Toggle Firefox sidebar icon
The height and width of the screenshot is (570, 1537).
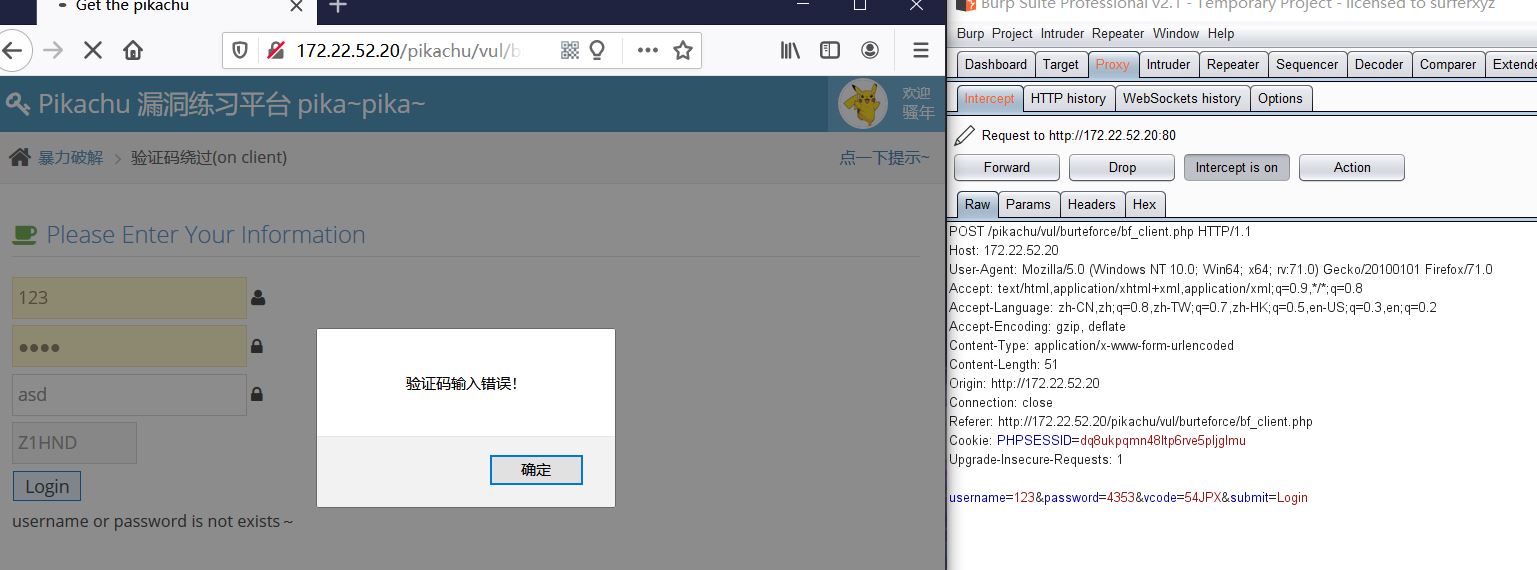click(x=830, y=50)
